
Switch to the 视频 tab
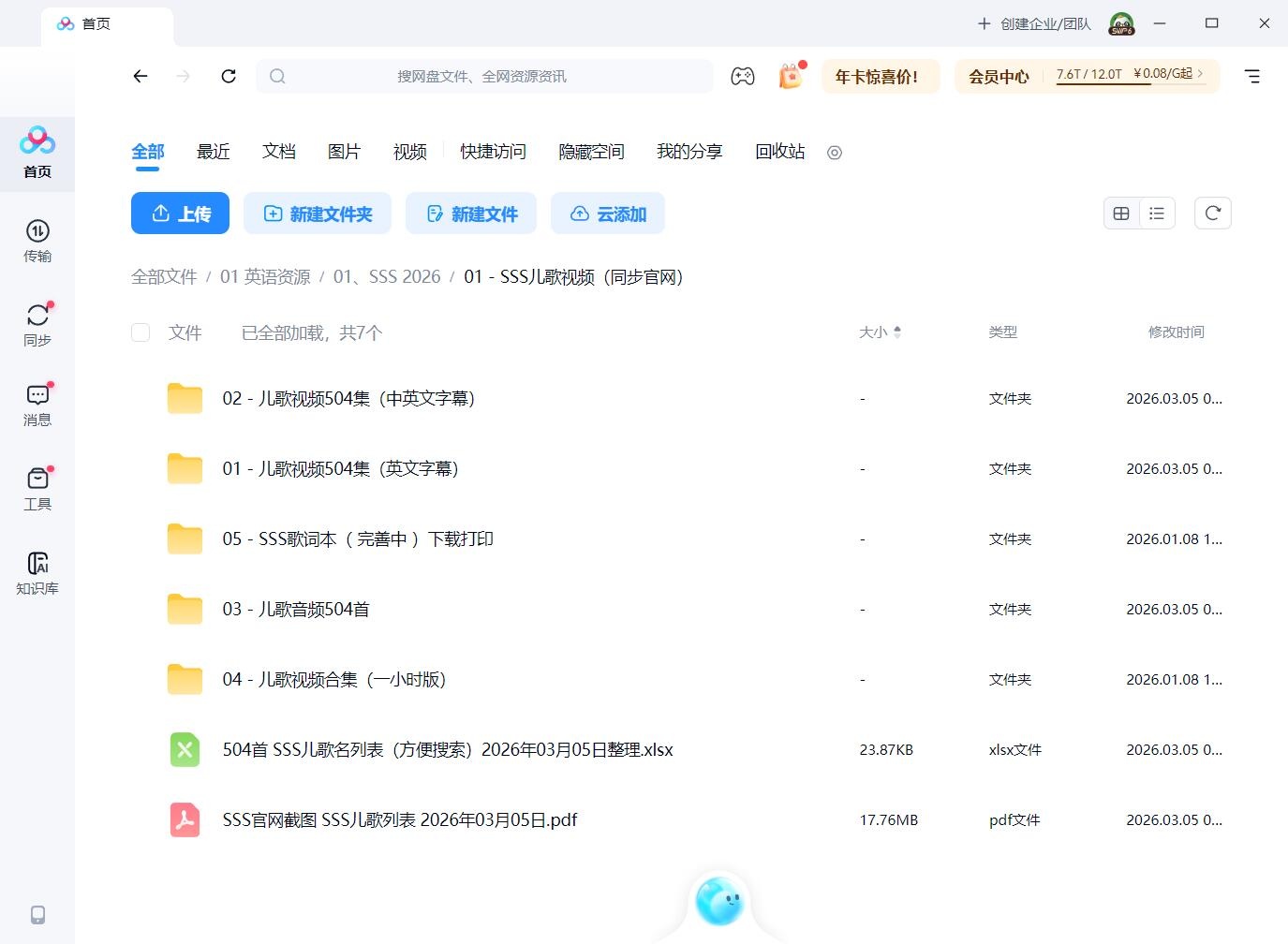(x=409, y=152)
